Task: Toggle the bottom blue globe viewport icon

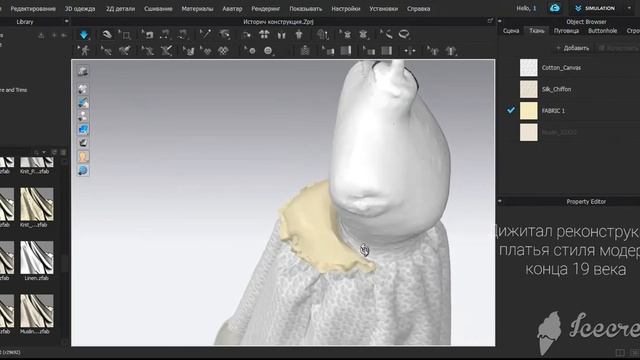Action: point(83,170)
